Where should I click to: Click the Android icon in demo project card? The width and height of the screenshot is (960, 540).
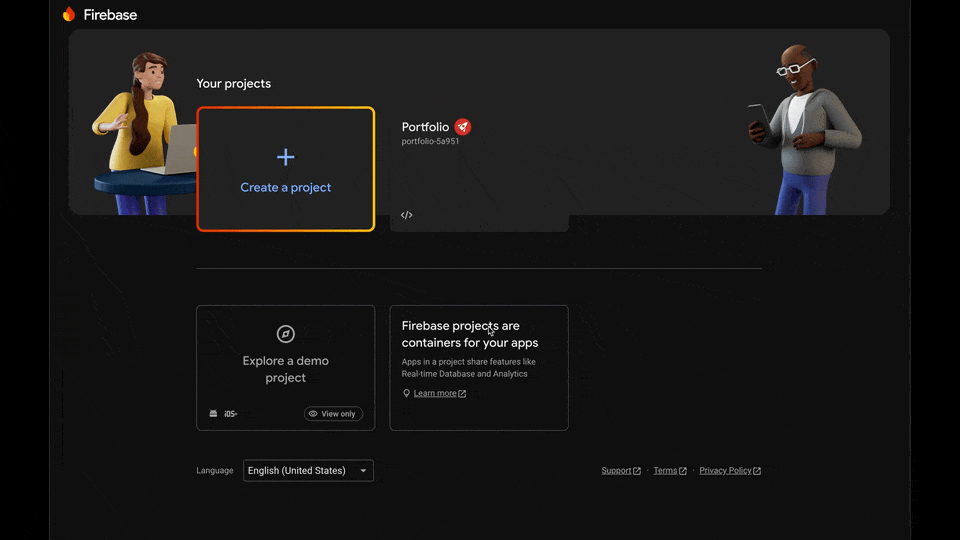click(x=213, y=414)
